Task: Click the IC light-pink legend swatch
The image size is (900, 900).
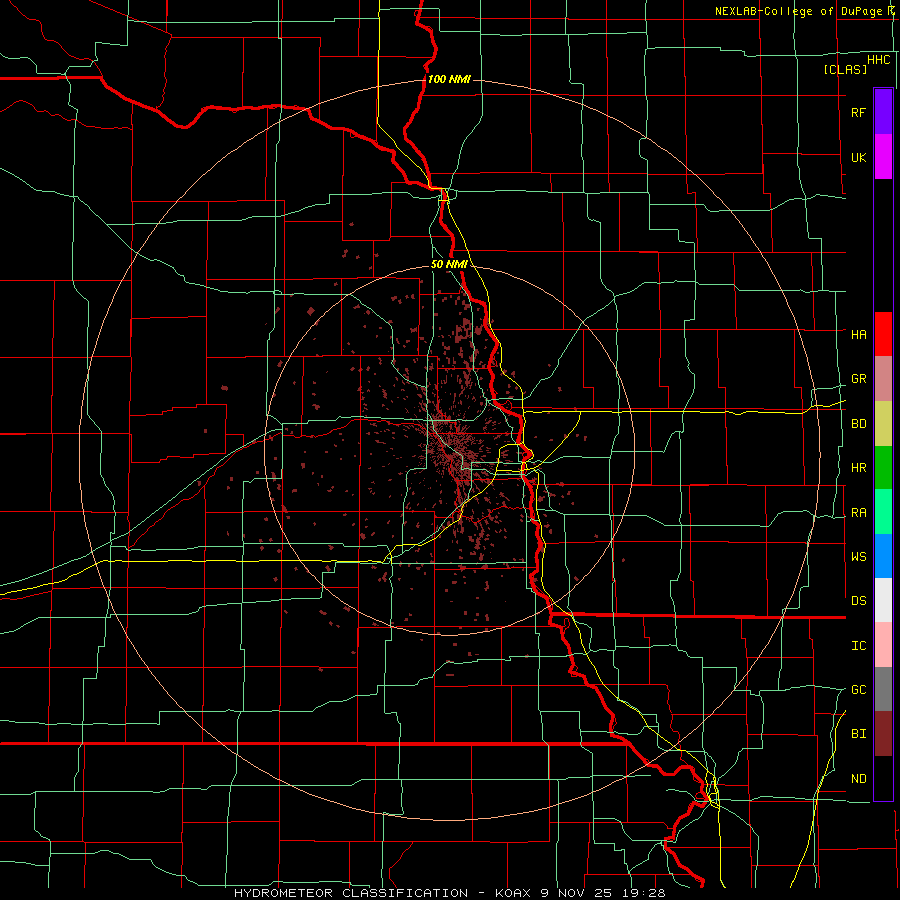Action: (x=883, y=645)
